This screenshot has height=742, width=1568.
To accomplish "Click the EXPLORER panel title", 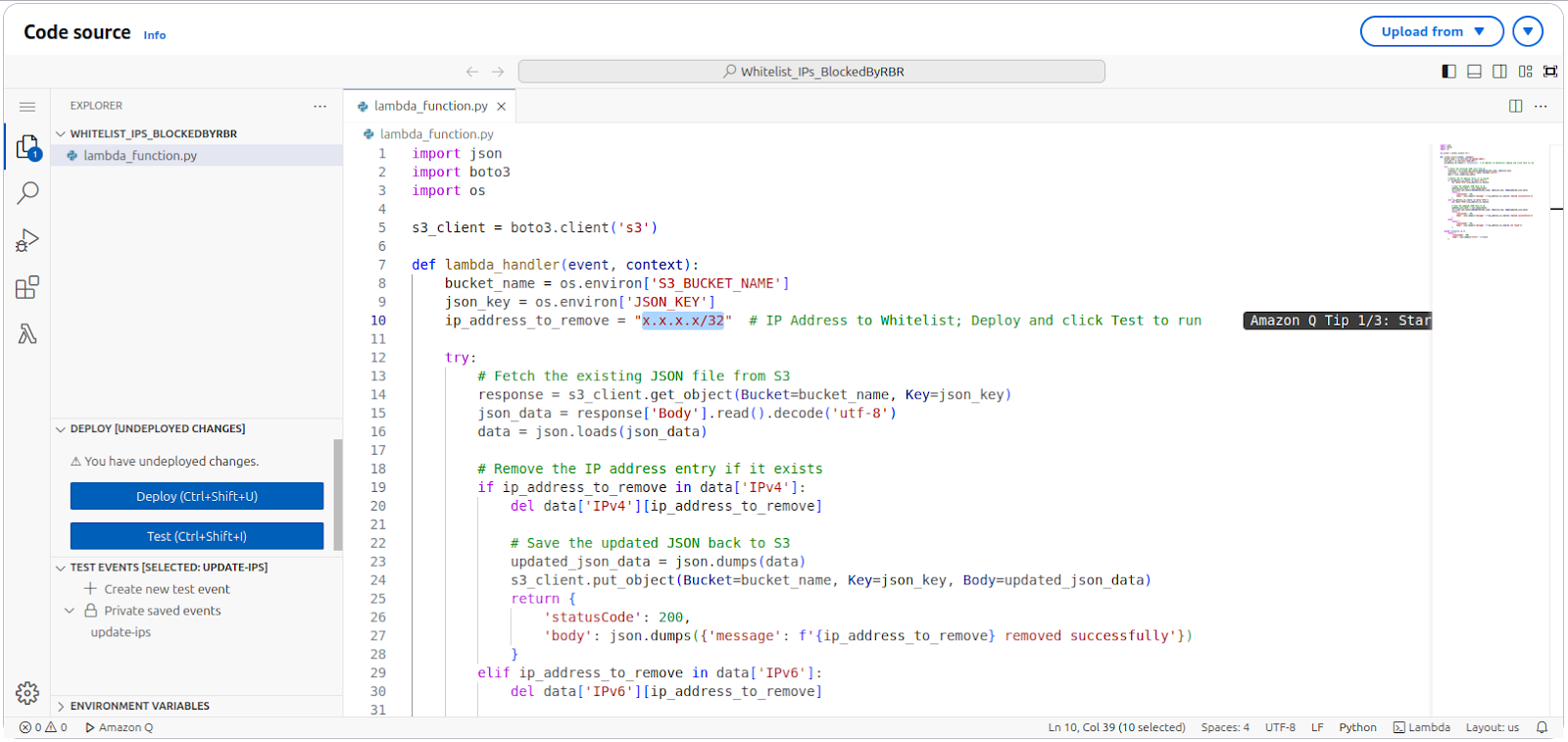I will 96,106.
